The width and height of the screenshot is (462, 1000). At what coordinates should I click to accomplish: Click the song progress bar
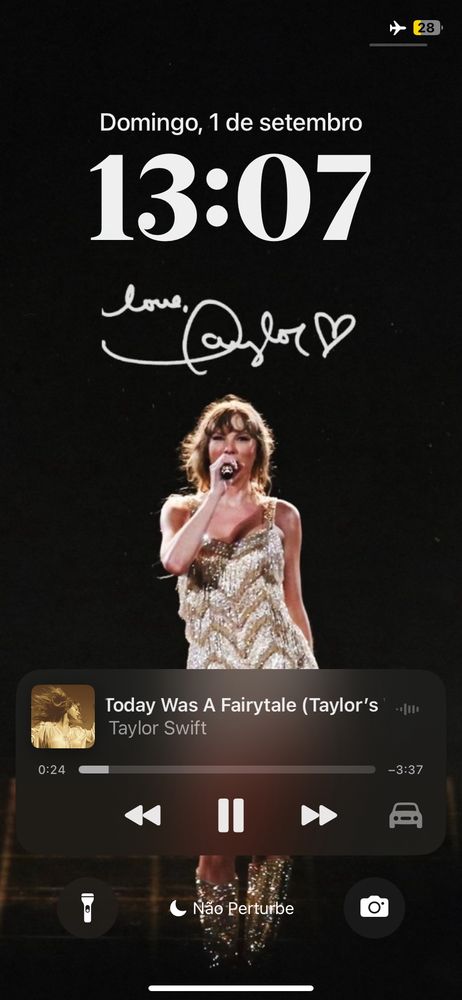(227, 770)
